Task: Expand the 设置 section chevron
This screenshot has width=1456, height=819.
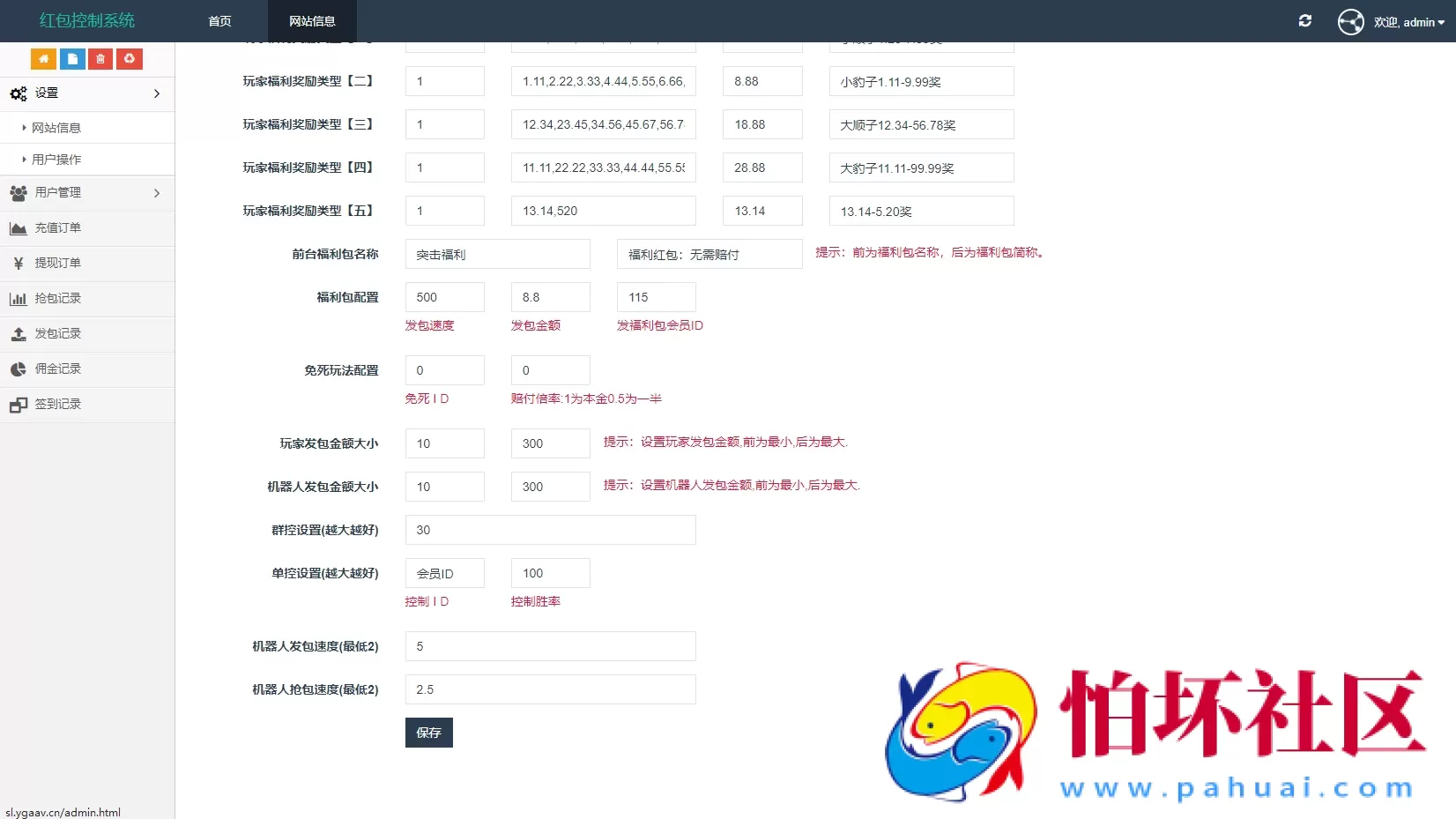Action: [157, 93]
